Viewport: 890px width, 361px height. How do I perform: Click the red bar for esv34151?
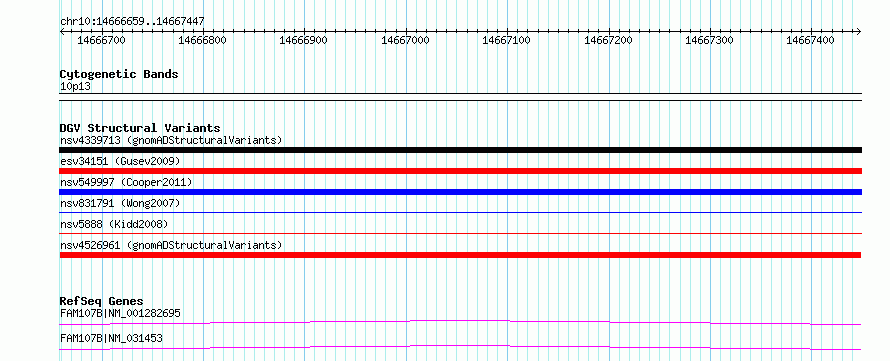pos(460,171)
